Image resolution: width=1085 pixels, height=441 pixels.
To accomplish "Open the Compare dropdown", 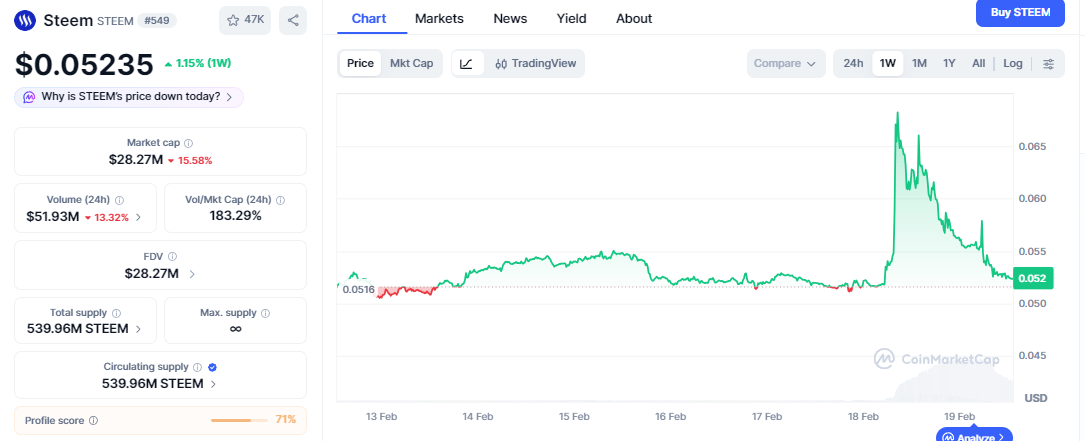I will click(x=786, y=64).
